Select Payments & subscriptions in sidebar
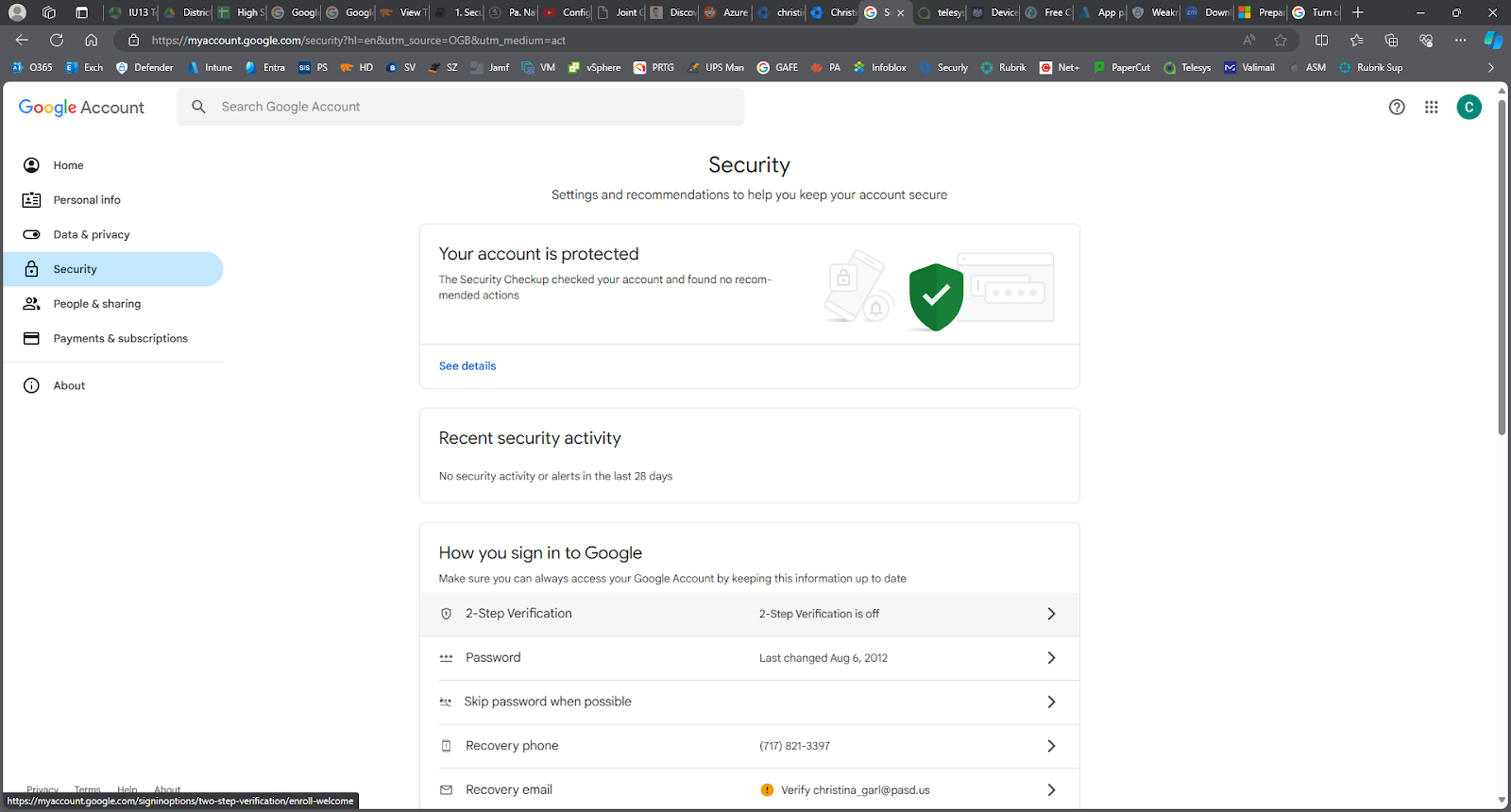Screen dimensions: 1511x812 point(113,338)
